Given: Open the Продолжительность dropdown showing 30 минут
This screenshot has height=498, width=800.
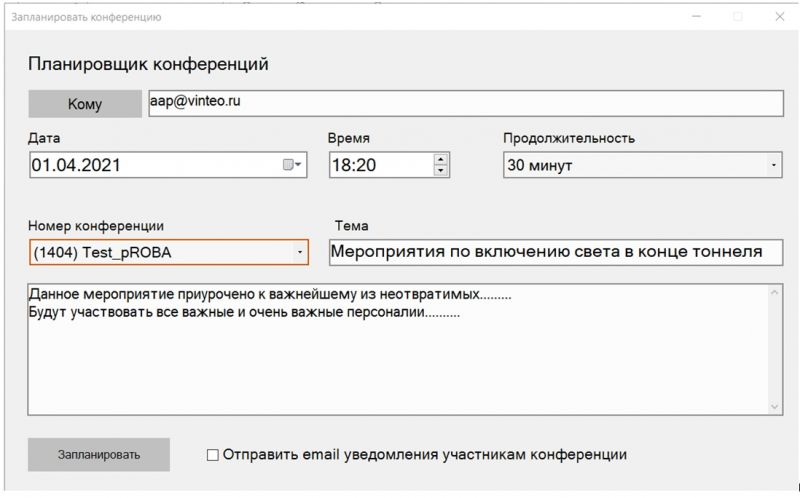Looking at the screenshot, I should [x=642, y=165].
